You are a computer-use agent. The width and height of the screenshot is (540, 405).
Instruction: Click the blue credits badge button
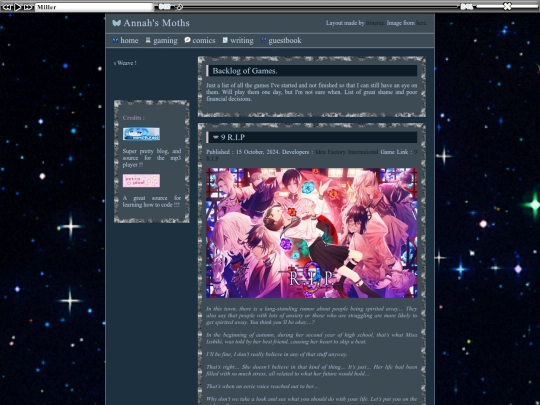[141, 134]
